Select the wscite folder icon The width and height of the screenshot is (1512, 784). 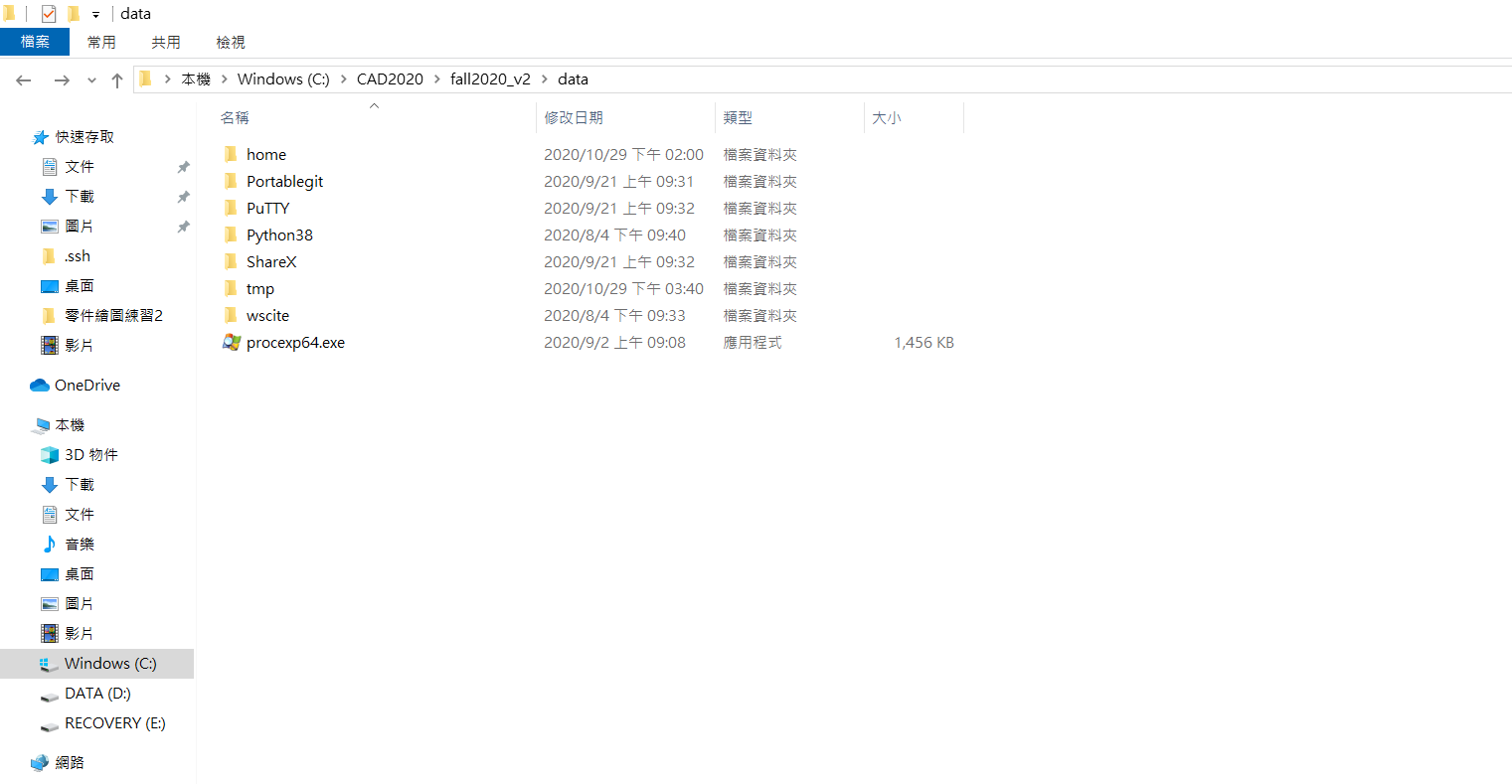(x=231, y=315)
